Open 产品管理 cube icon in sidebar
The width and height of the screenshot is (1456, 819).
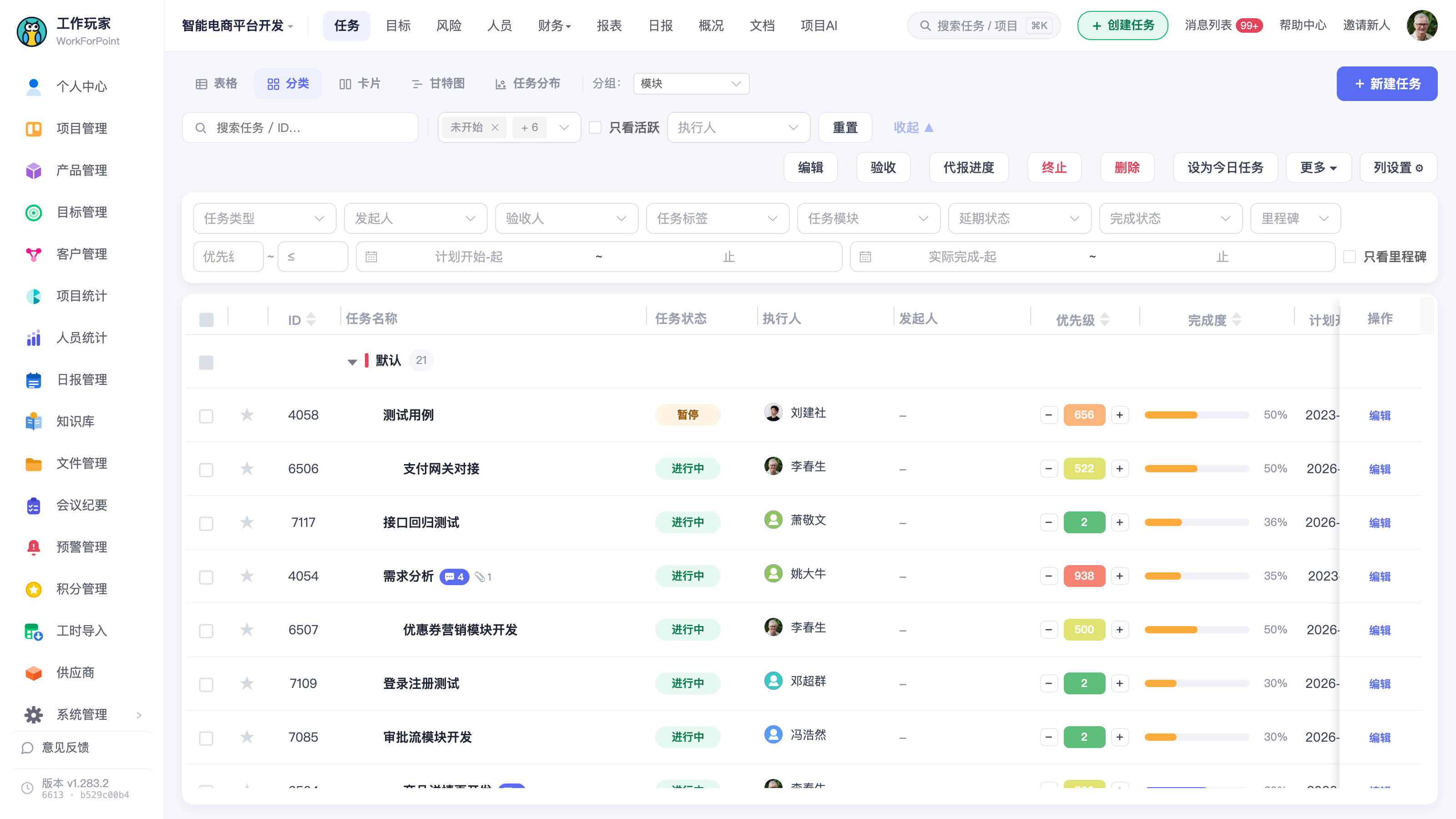(x=33, y=170)
